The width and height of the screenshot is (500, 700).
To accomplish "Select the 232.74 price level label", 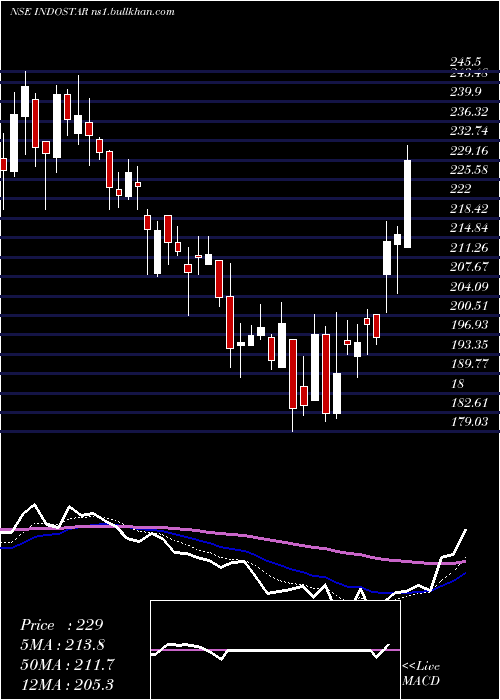I will coord(469,131).
